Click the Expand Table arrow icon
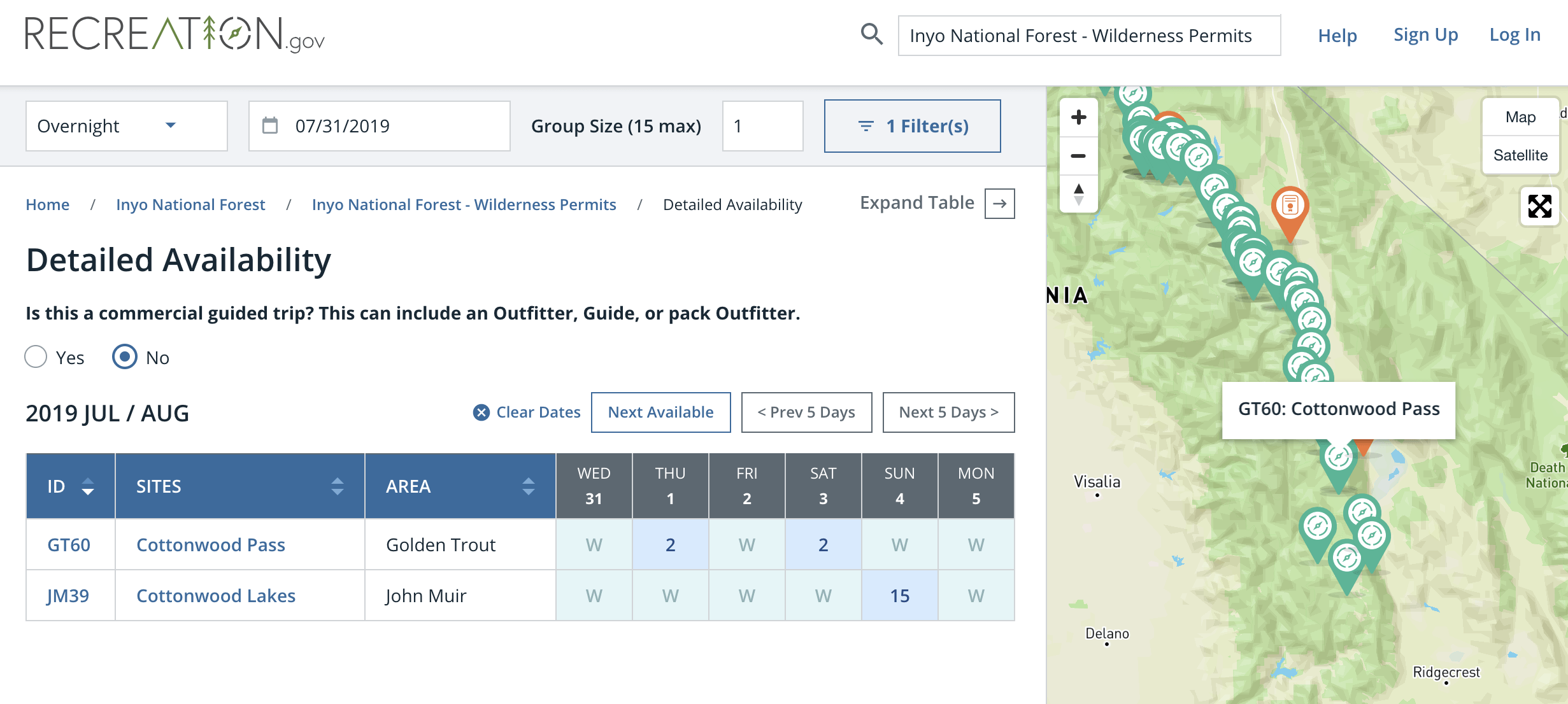 click(x=999, y=204)
